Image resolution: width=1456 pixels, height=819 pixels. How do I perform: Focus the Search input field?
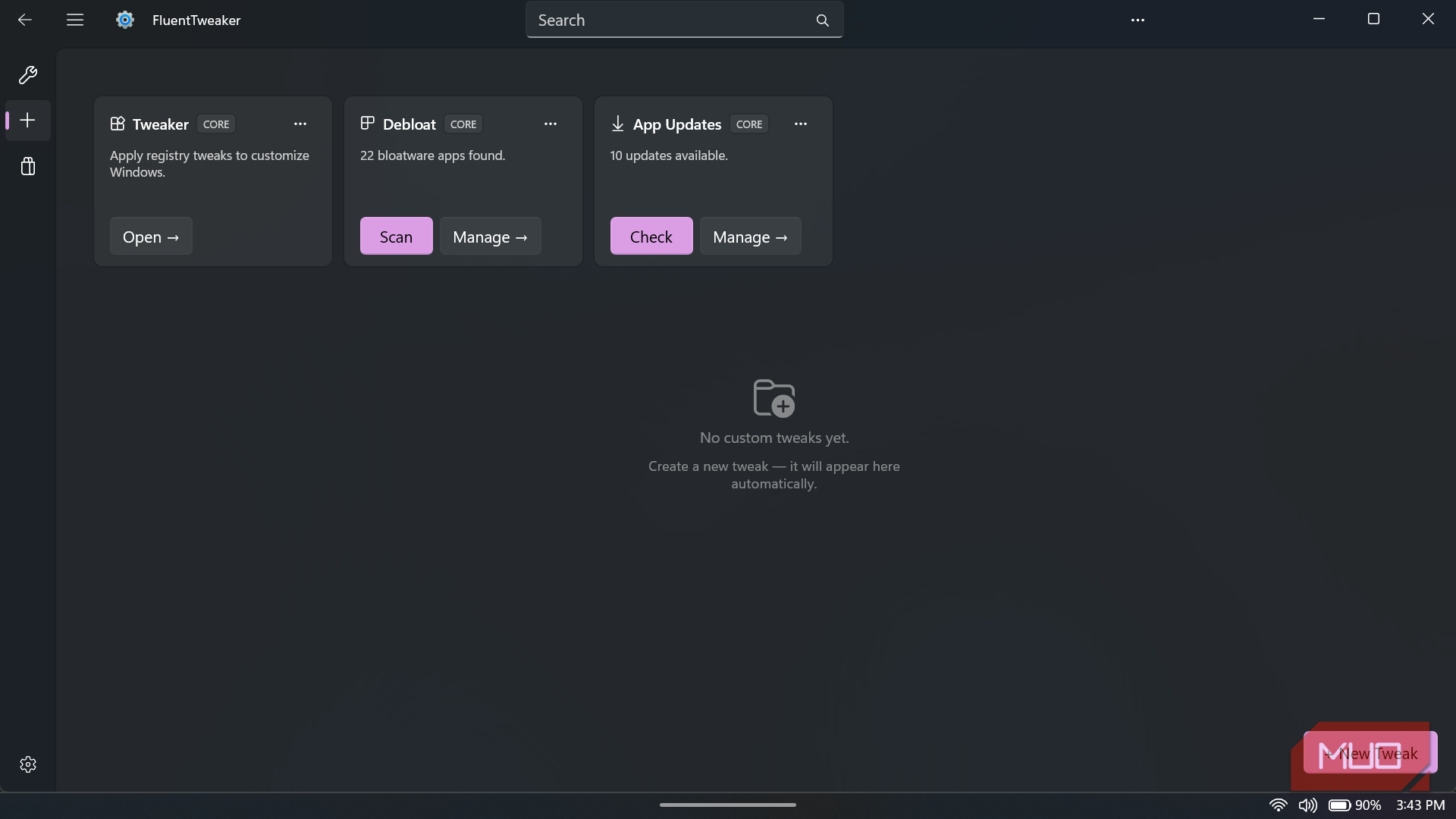click(684, 20)
